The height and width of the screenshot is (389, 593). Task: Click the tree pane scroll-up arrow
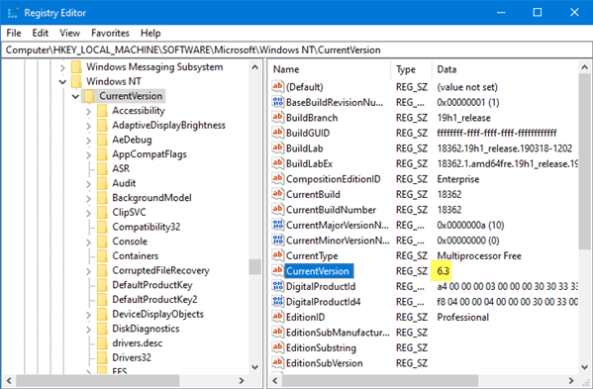click(x=255, y=67)
